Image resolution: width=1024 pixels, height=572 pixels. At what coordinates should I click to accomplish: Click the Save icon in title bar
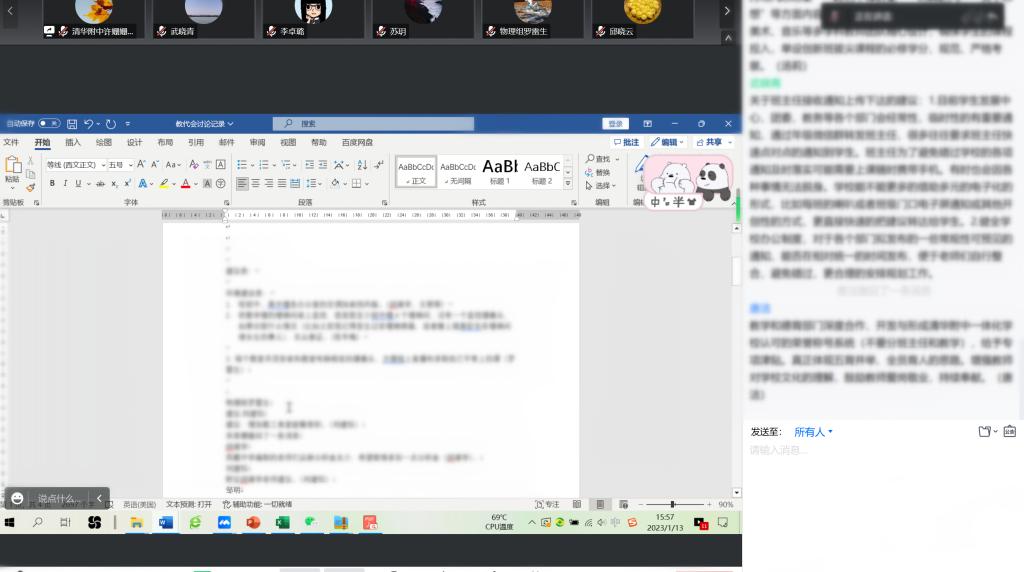(x=72, y=124)
